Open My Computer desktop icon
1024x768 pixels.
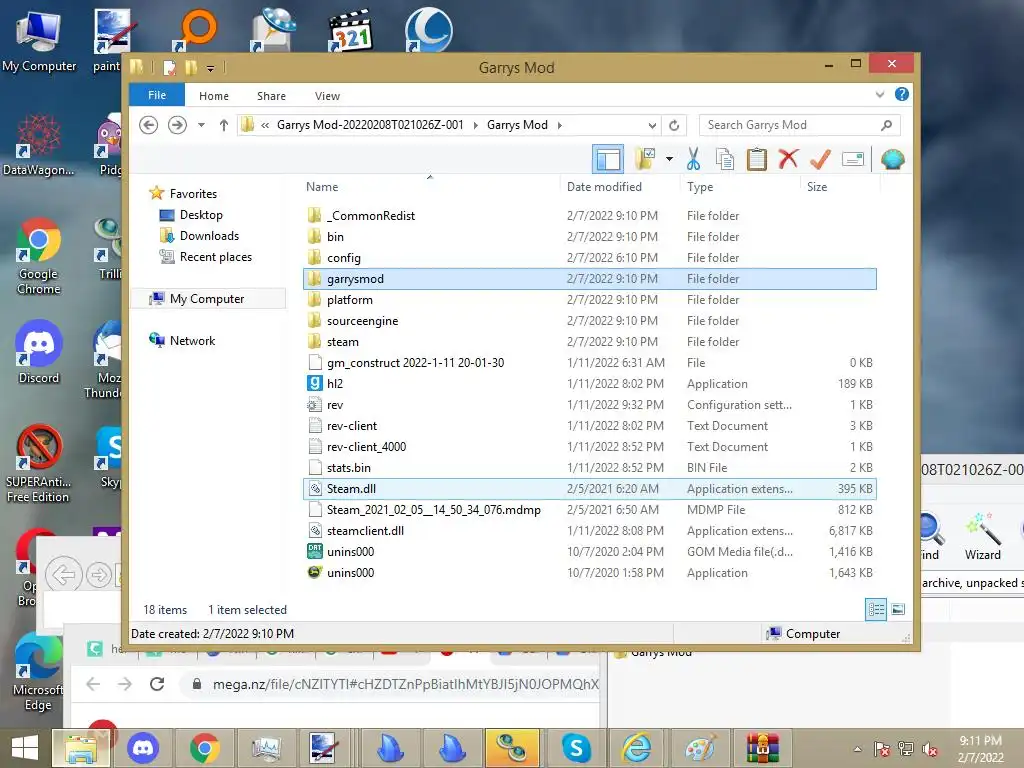[39, 41]
